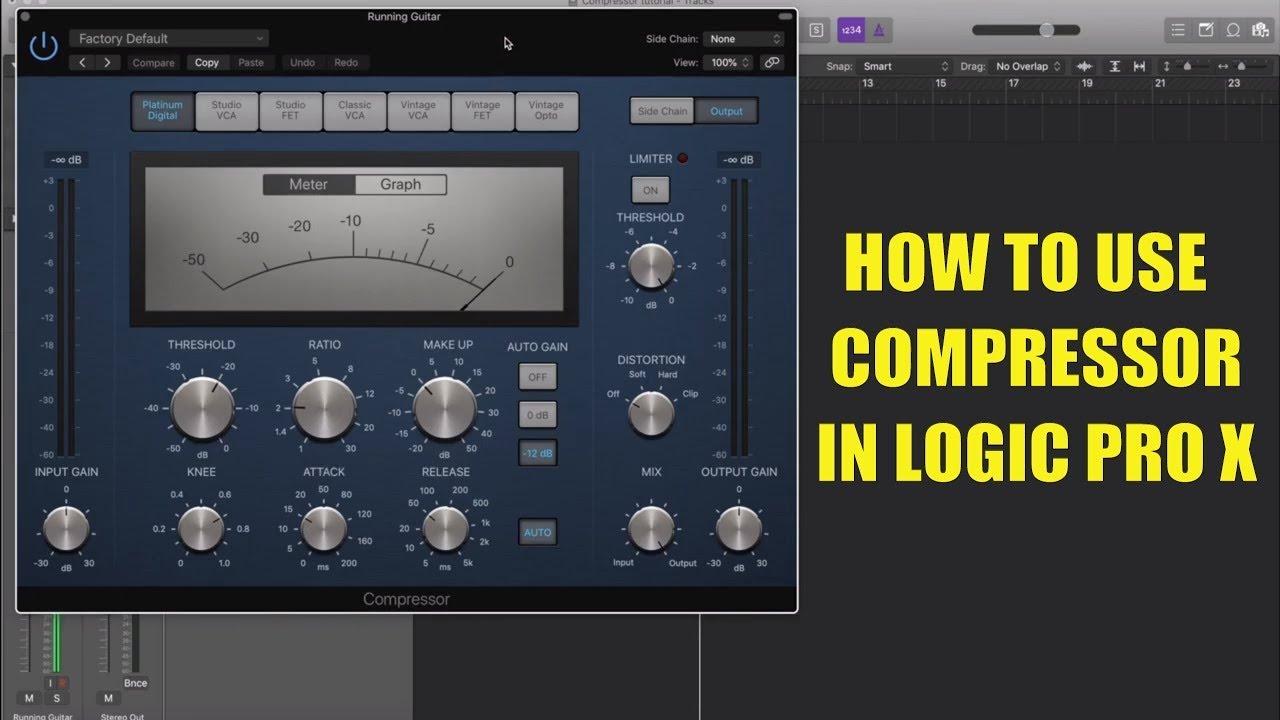Click bar 17 on the ruler
Viewport: 1280px width, 720px height.
click(1013, 83)
